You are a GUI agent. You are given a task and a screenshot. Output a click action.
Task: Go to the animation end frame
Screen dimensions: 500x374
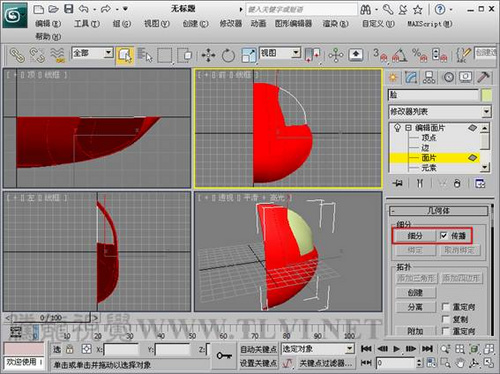[427, 349]
